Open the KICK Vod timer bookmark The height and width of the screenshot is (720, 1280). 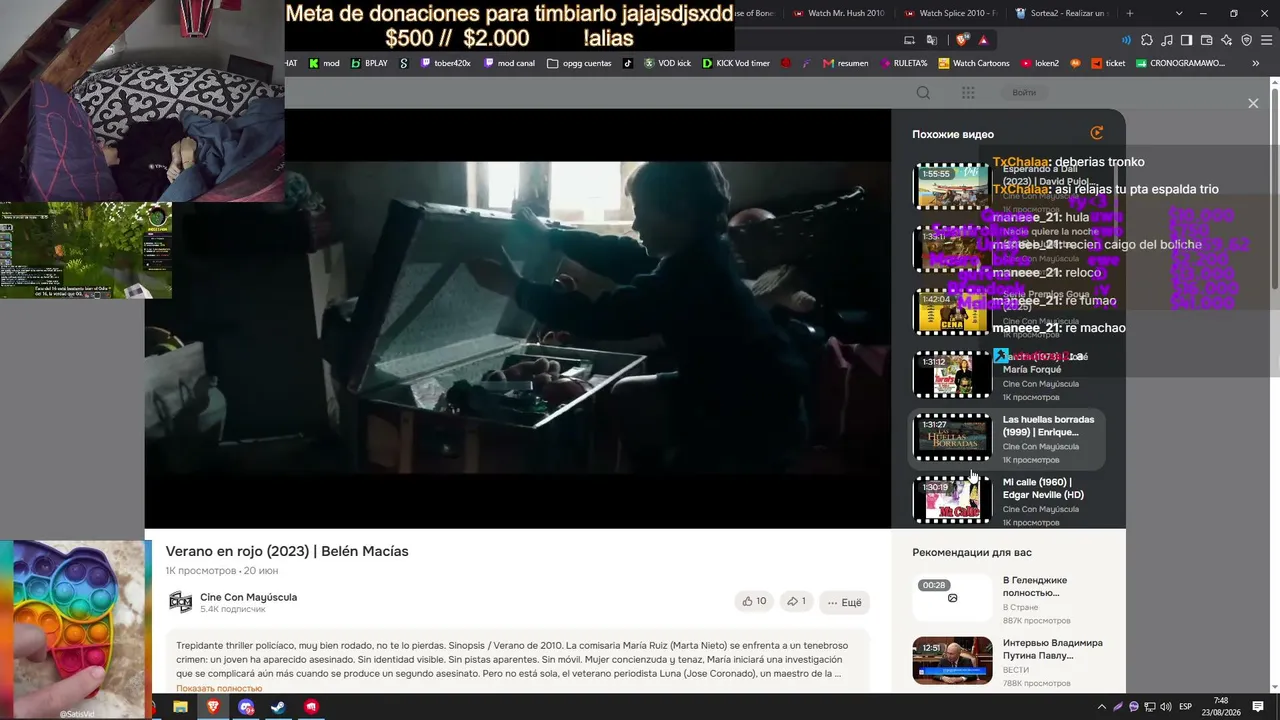click(x=736, y=63)
